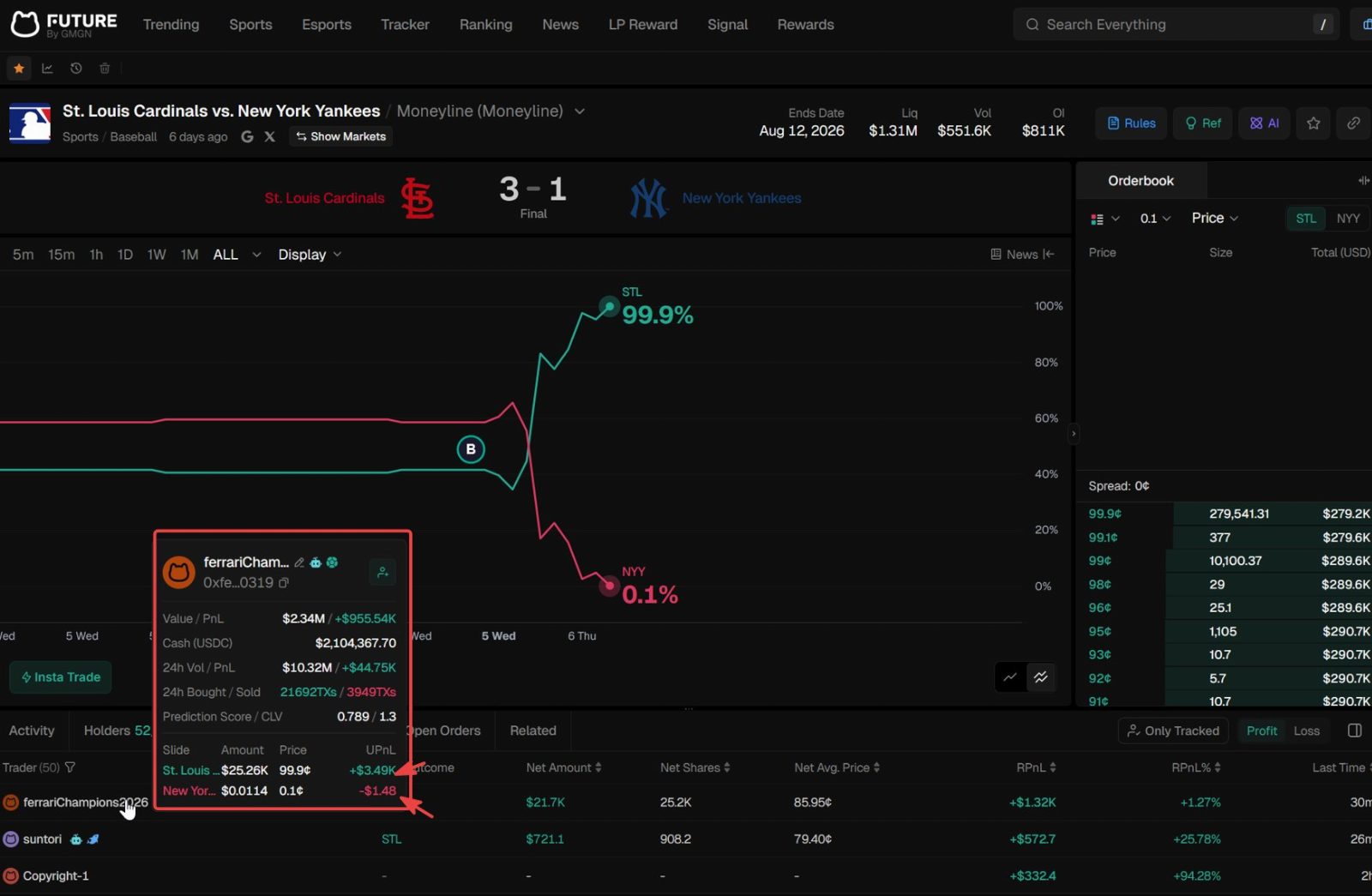
Task: Copy the 0xfe...0319 wallet address
Action: click(284, 583)
